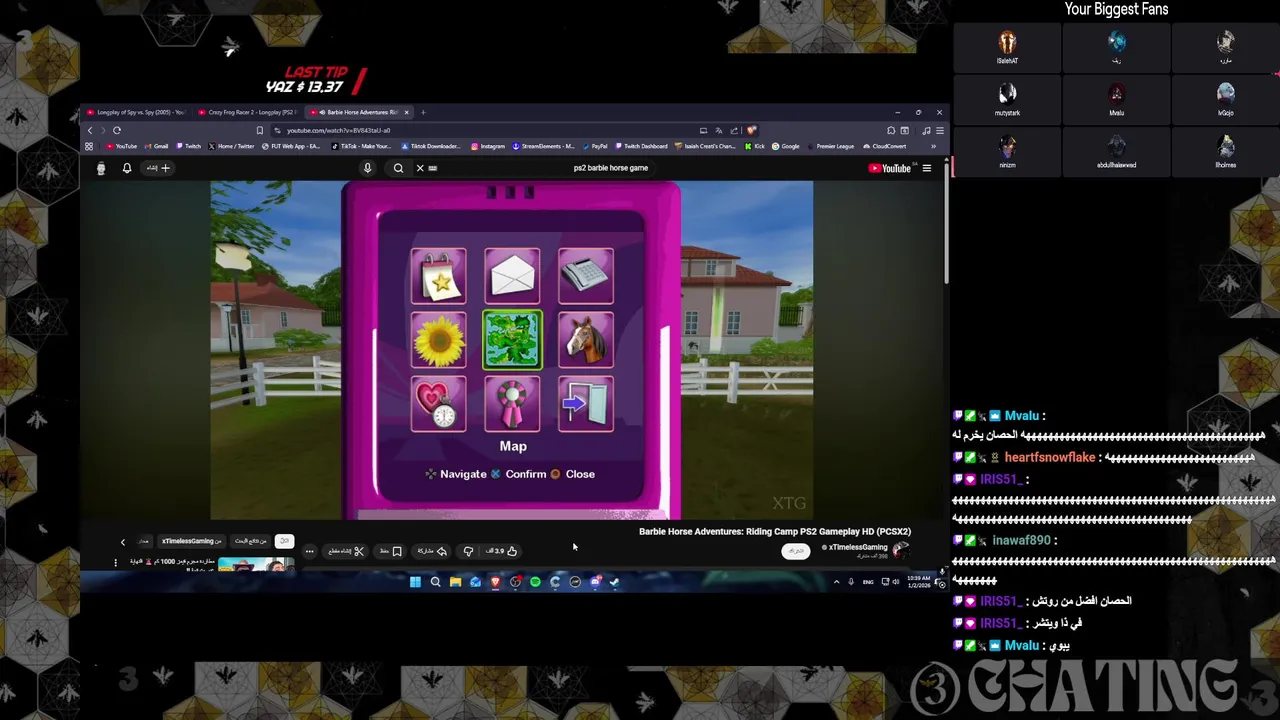Open the 'Premier League' bookmark
Screen dimensions: 1280x720
click(830, 146)
